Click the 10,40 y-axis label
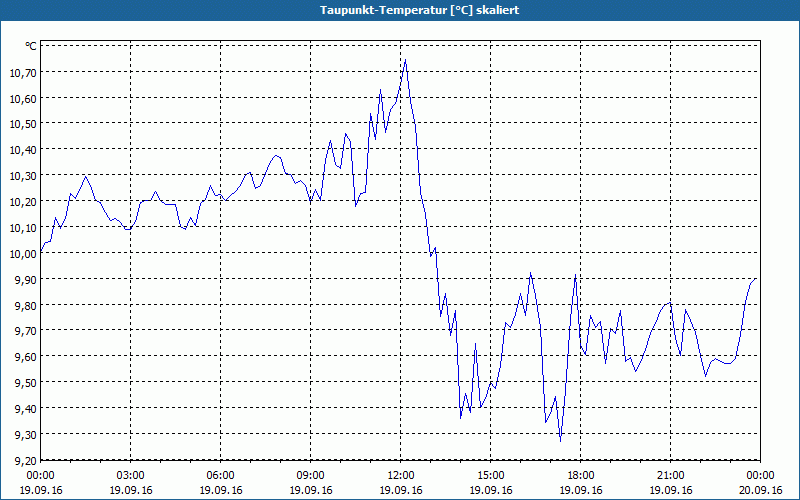 coord(23,150)
